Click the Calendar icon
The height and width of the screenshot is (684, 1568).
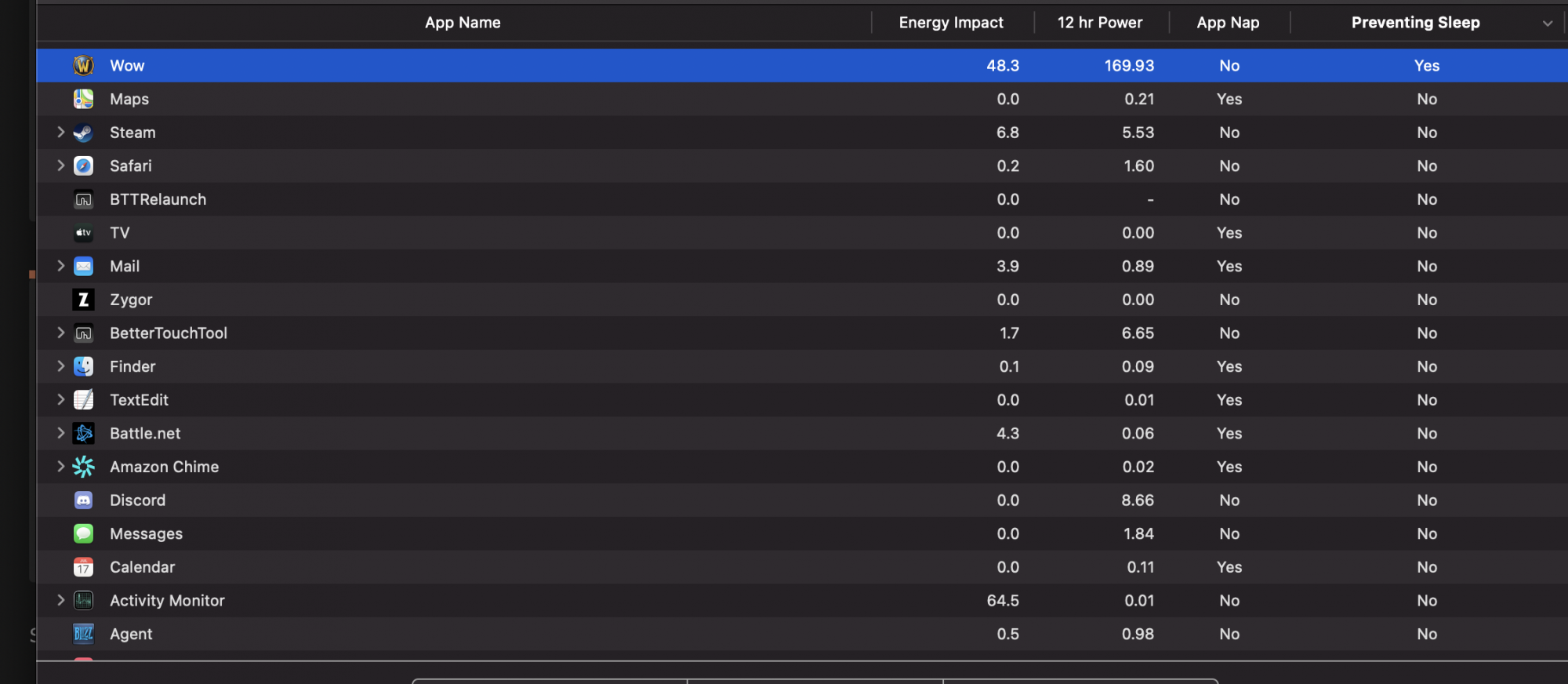tap(83, 567)
